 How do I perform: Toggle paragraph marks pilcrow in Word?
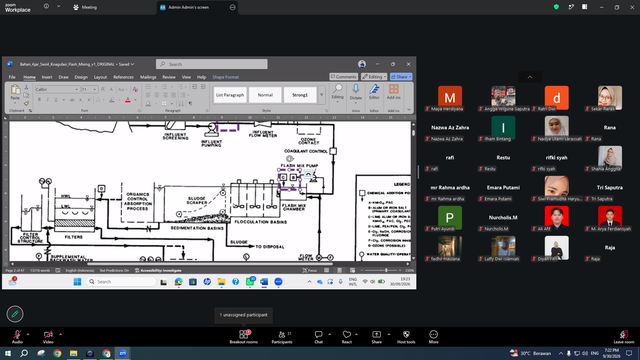point(190,104)
